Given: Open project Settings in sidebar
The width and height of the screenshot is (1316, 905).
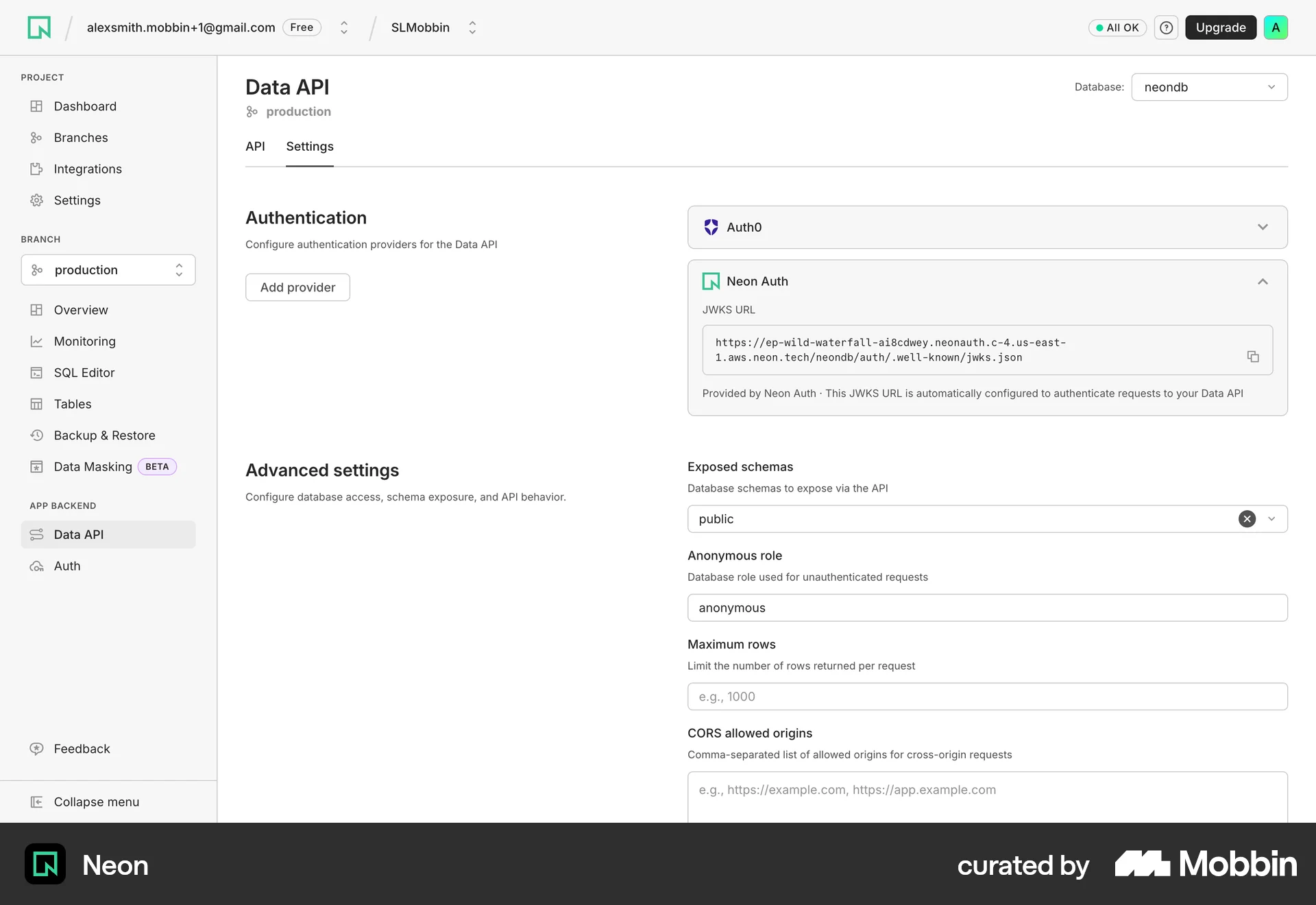Looking at the screenshot, I should point(108,200).
